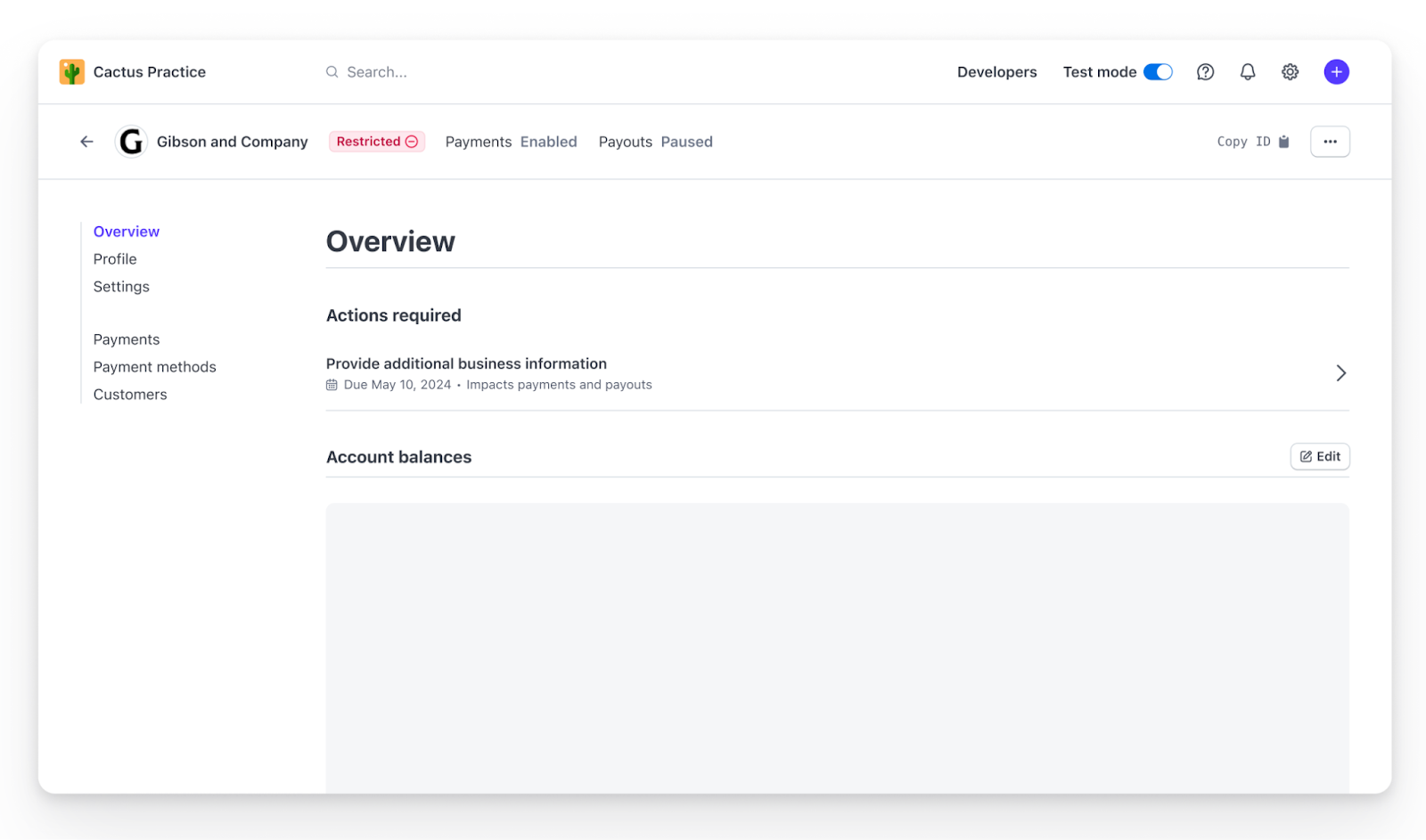Click the Gibson and Company G avatar

[x=131, y=142]
